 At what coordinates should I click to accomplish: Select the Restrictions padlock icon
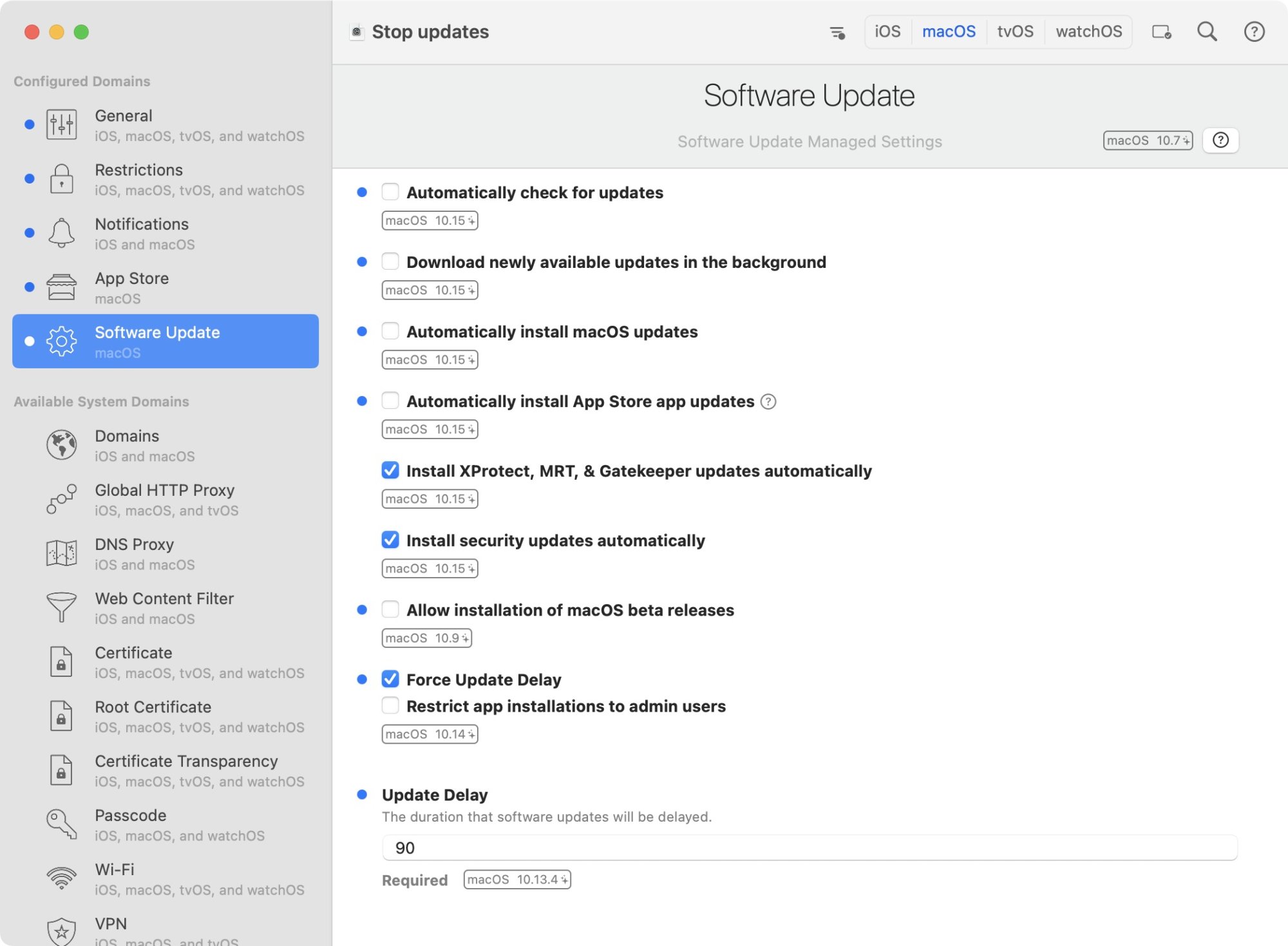pyautogui.click(x=61, y=179)
